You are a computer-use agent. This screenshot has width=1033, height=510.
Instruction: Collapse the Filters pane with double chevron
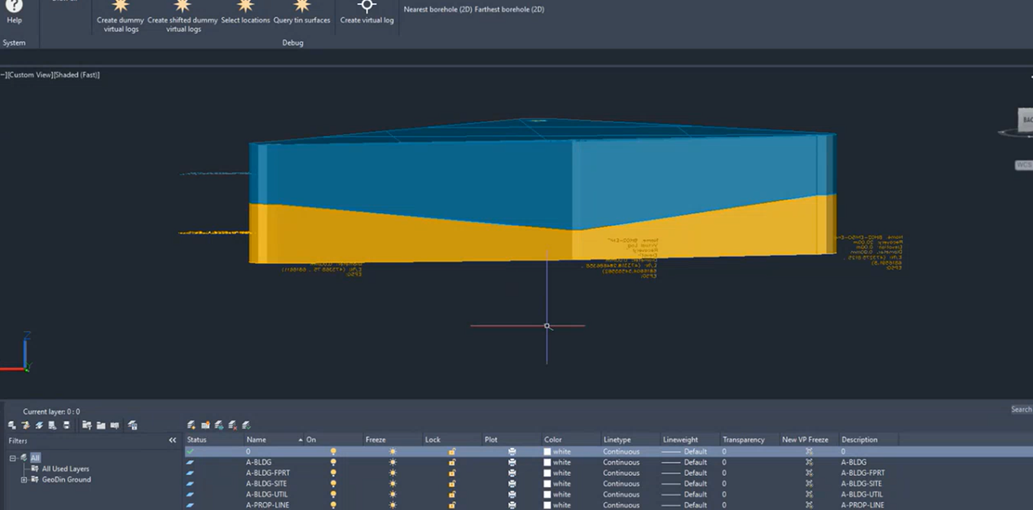[172, 440]
